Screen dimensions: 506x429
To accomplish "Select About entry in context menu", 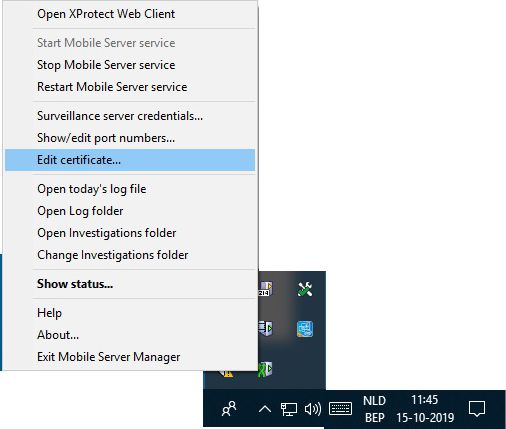I will [x=130, y=335].
